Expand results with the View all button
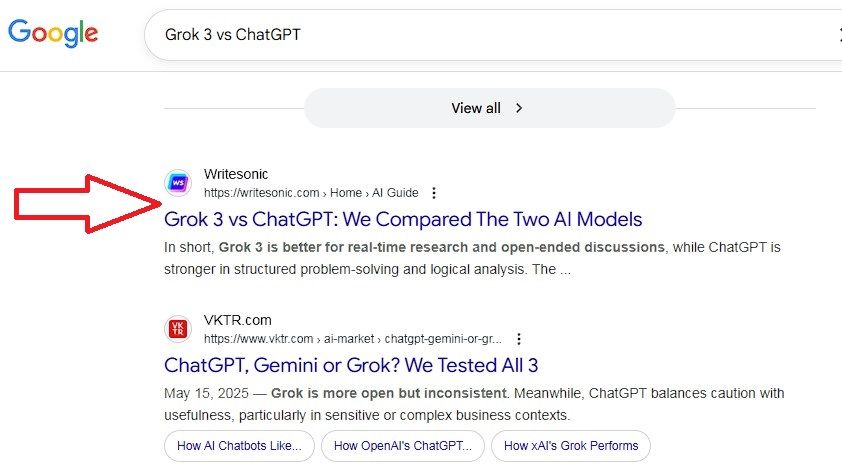 [489, 108]
